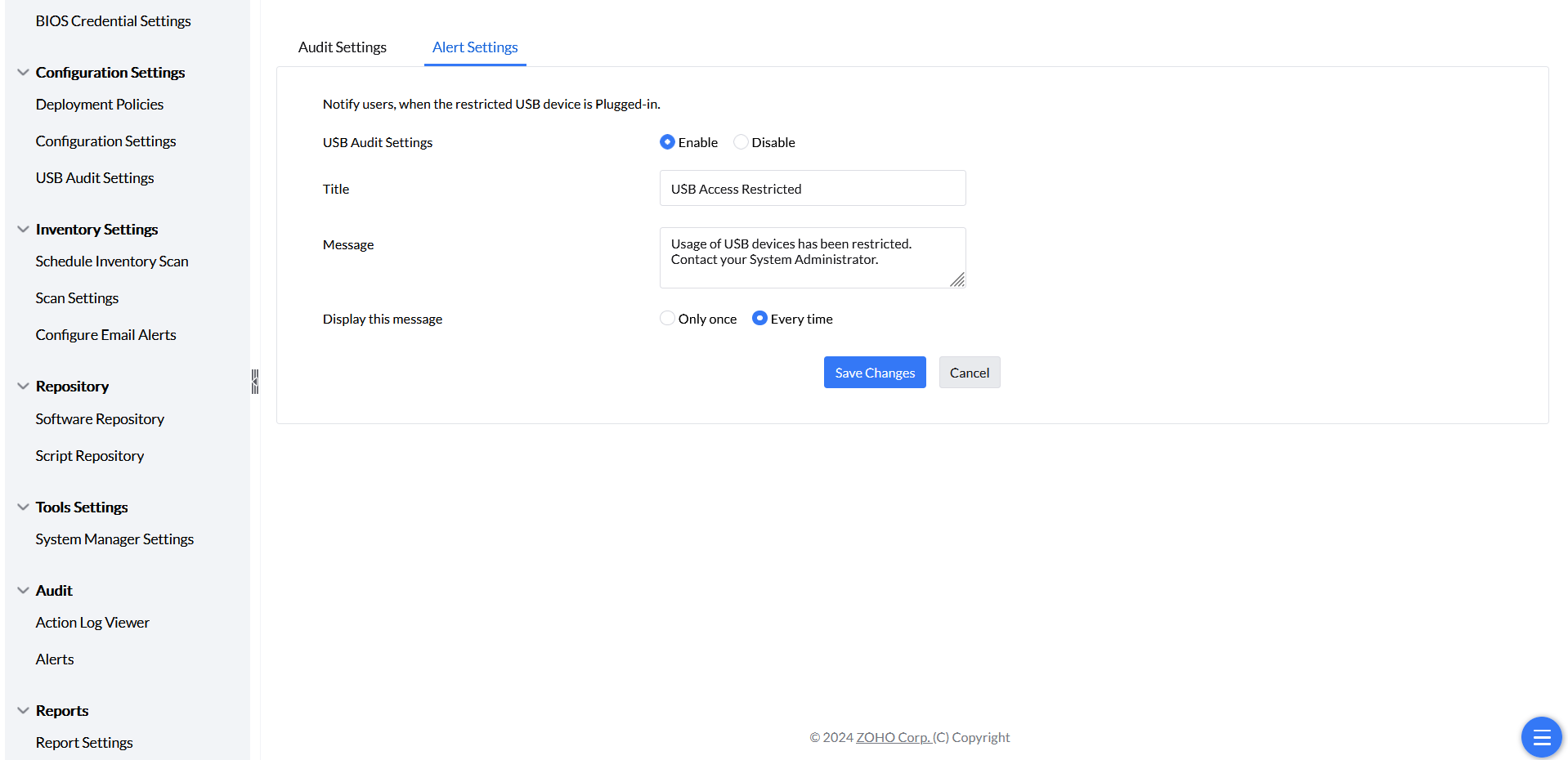Click the Message box resize grip
The height and width of the screenshot is (760, 1568).
(957, 280)
